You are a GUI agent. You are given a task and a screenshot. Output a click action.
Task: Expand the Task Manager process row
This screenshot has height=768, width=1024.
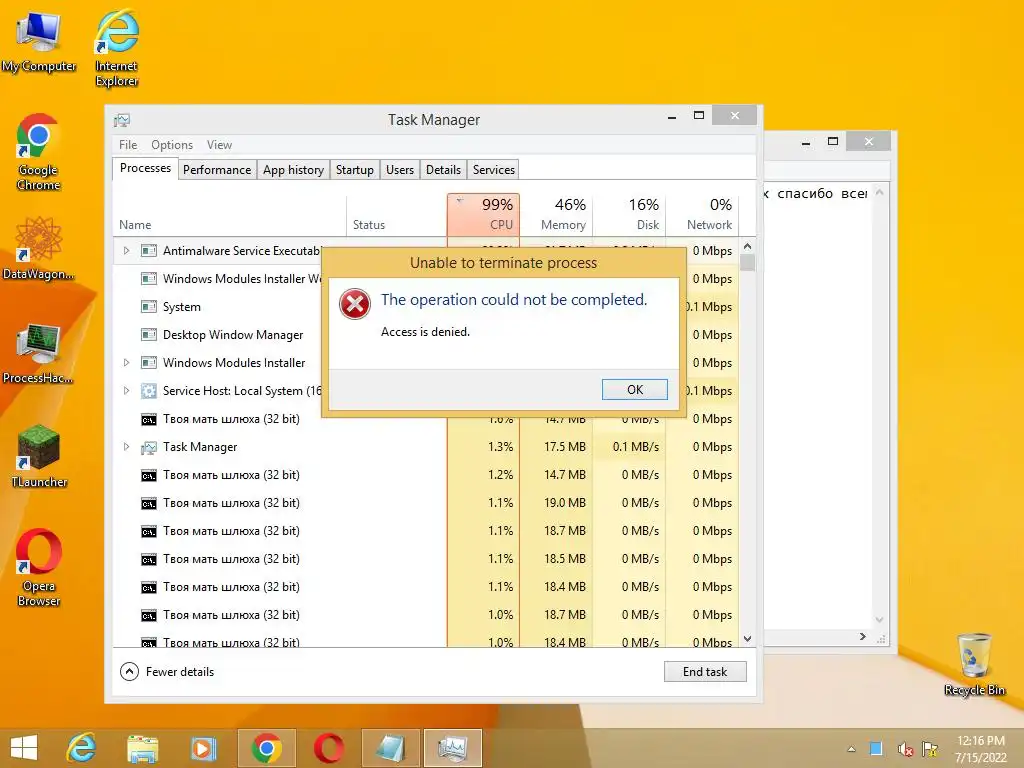(126, 447)
